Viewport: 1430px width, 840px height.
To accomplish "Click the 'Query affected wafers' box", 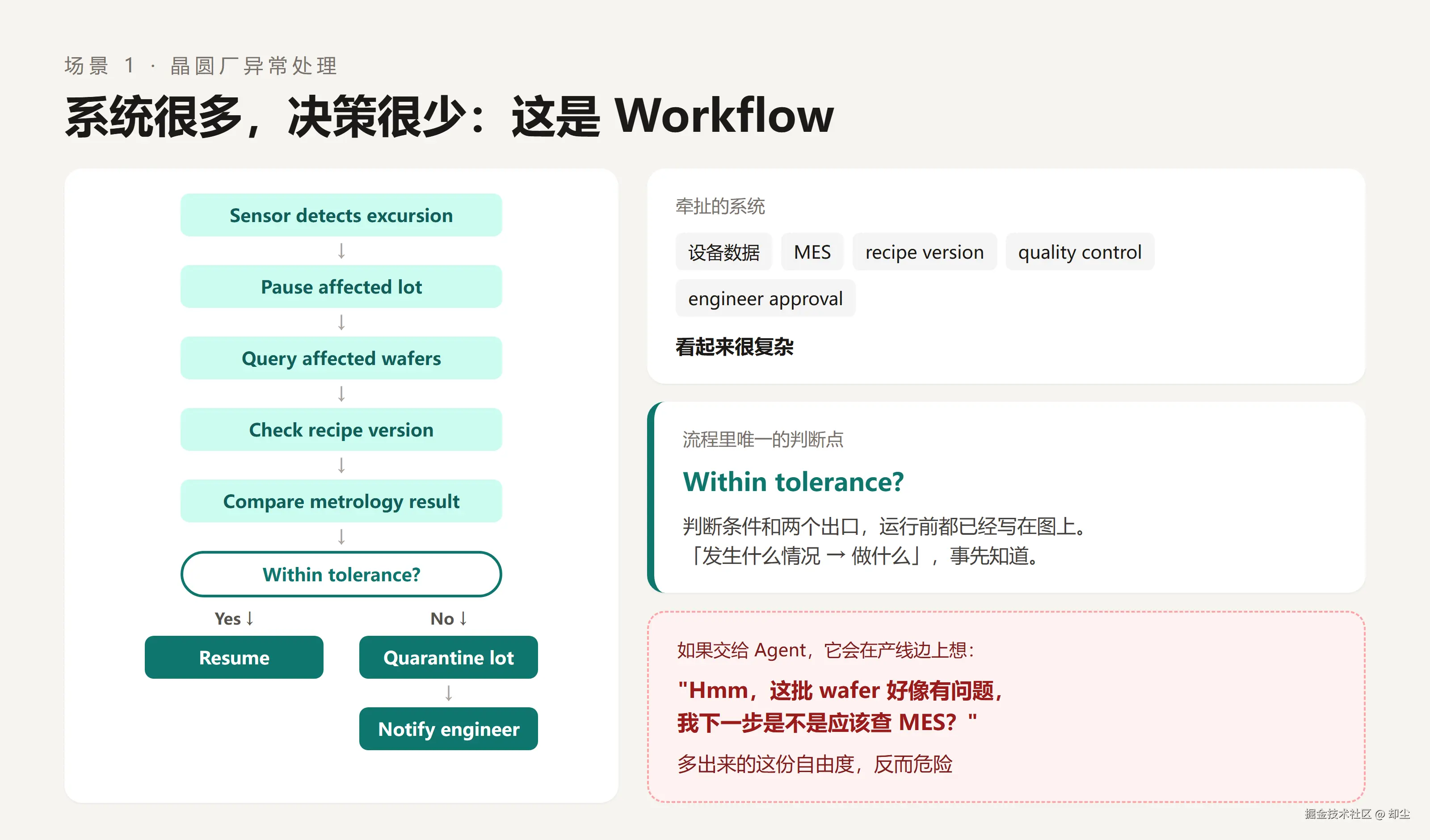I will [341, 358].
